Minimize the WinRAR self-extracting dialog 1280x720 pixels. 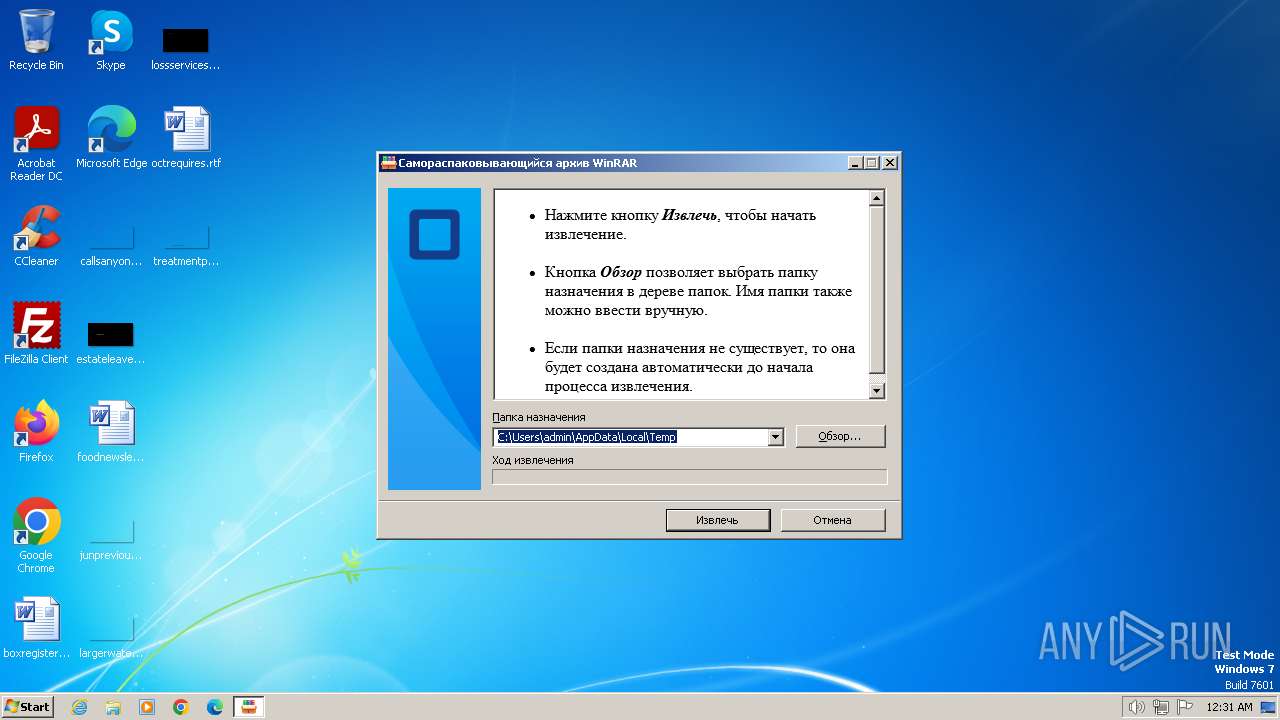pos(855,163)
